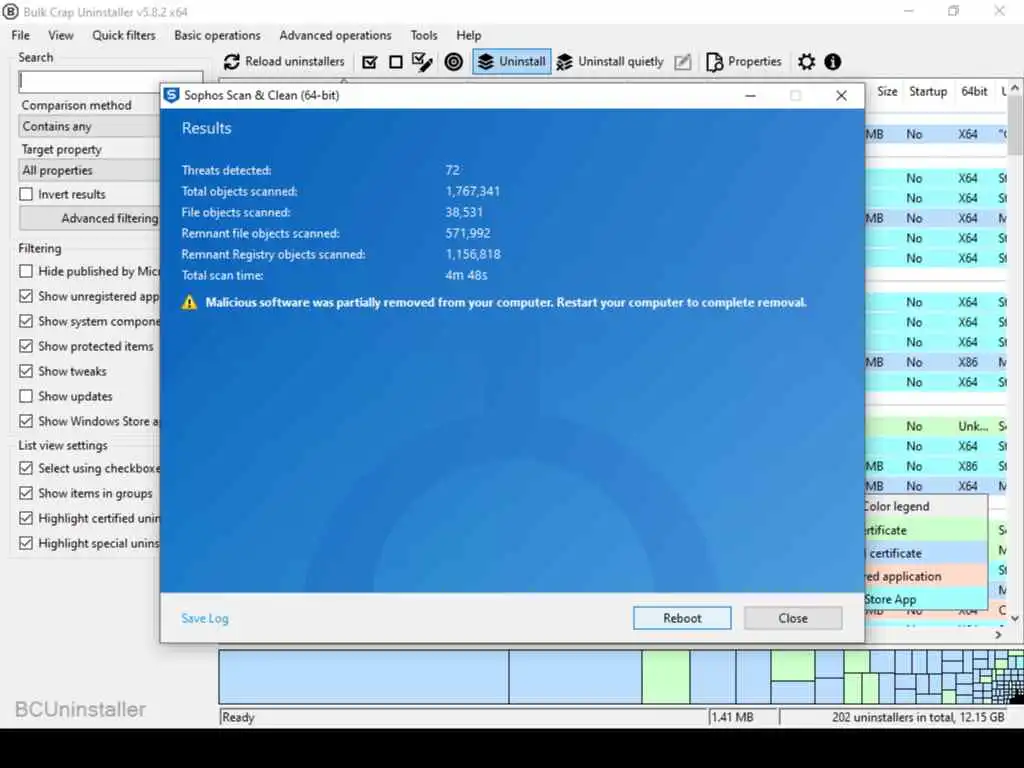Toggle Select using checkboxes option
1024x768 pixels.
(x=26, y=468)
